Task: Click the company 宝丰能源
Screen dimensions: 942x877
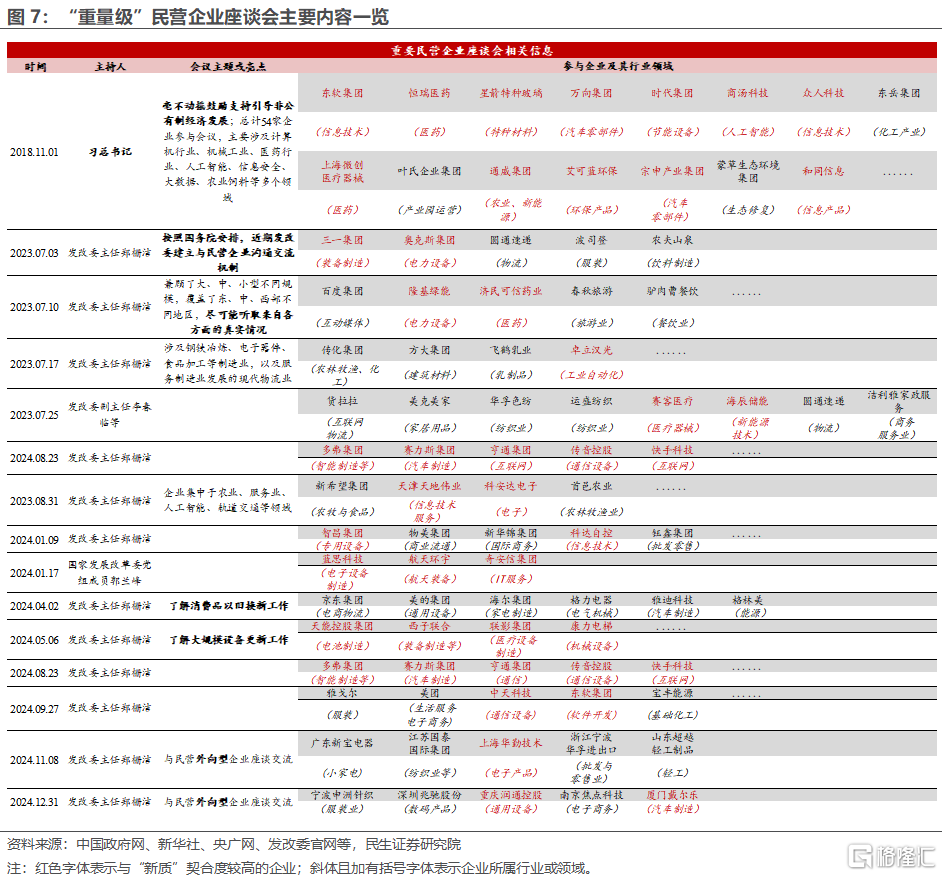Action: click(x=672, y=693)
